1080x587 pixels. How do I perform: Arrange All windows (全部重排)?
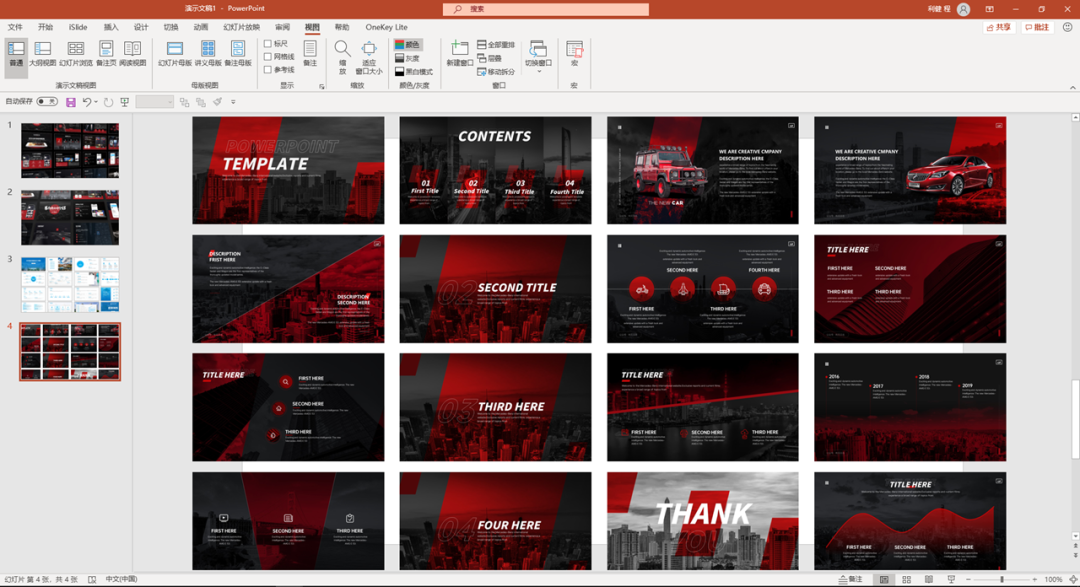click(x=496, y=44)
